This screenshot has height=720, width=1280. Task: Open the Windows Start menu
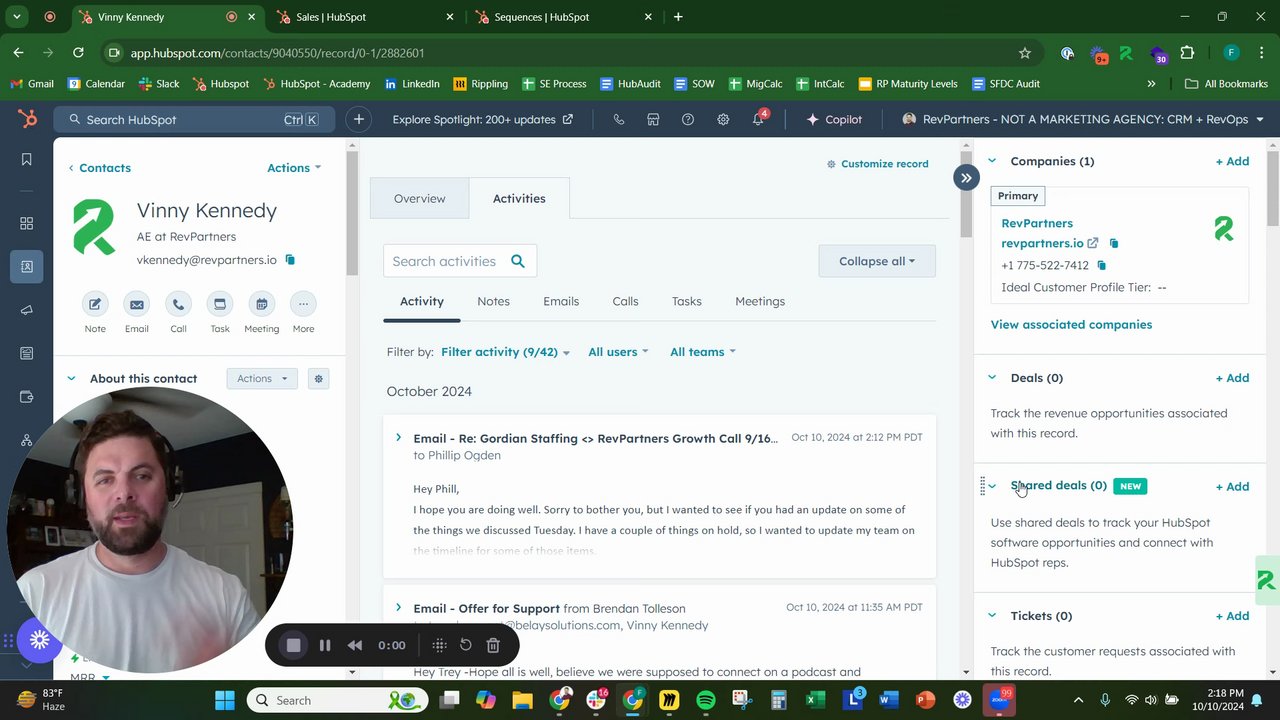click(224, 700)
